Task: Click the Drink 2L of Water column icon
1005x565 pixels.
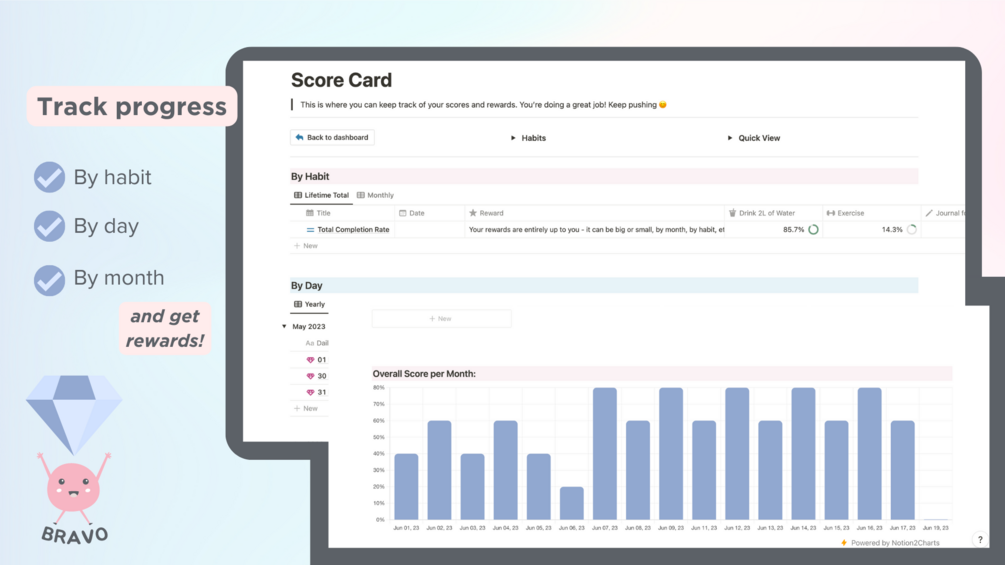Action: pyautogui.click(x=733, y=213)
